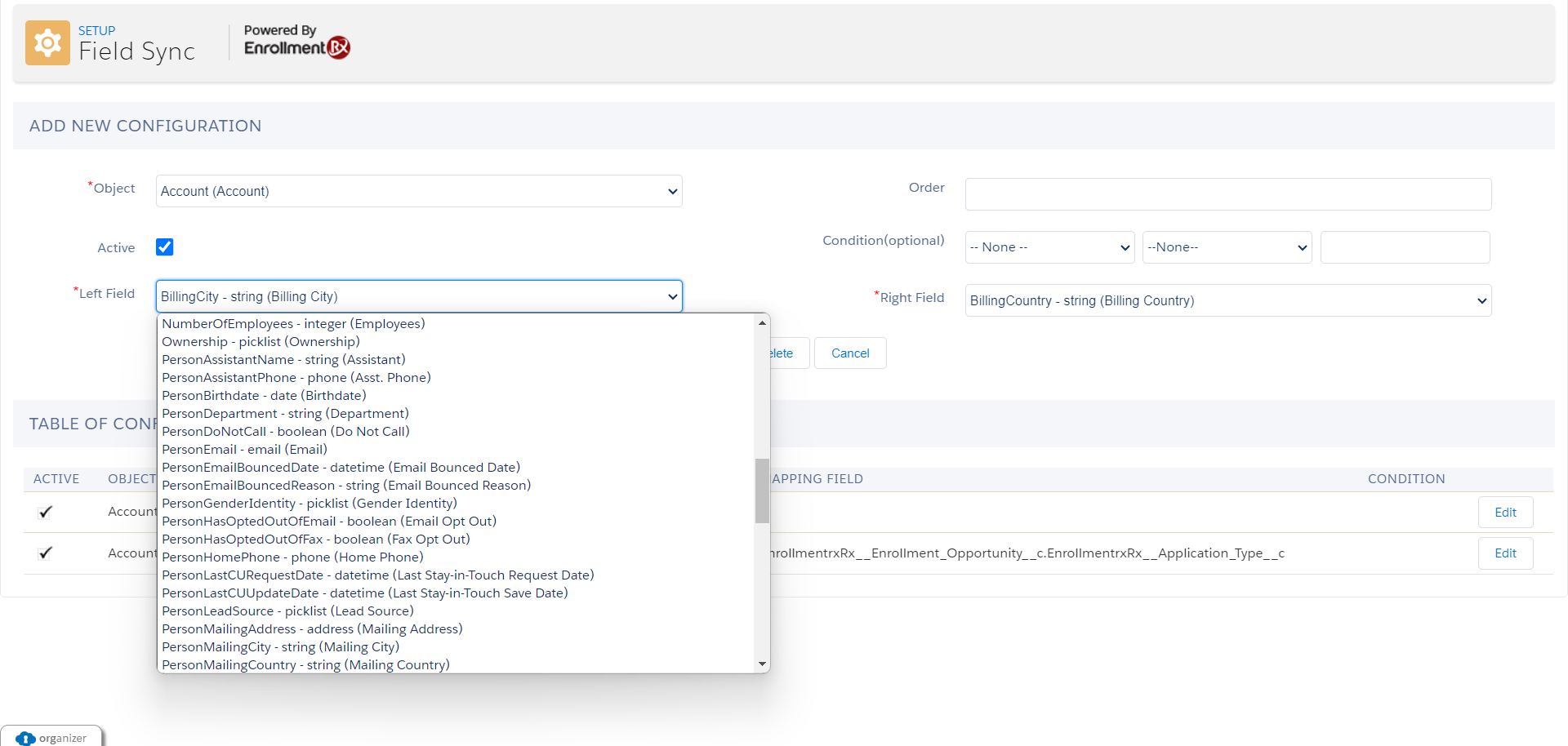
Task: Open the Object dropdown
Action: [x=418, y=191]
